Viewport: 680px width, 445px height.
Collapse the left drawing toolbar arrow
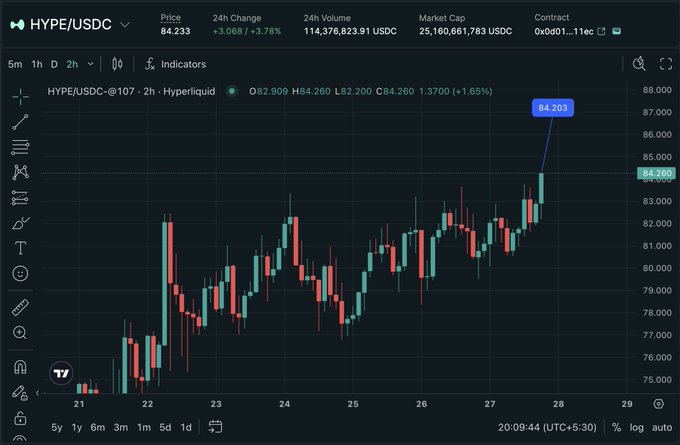click(x=38, y=393)
